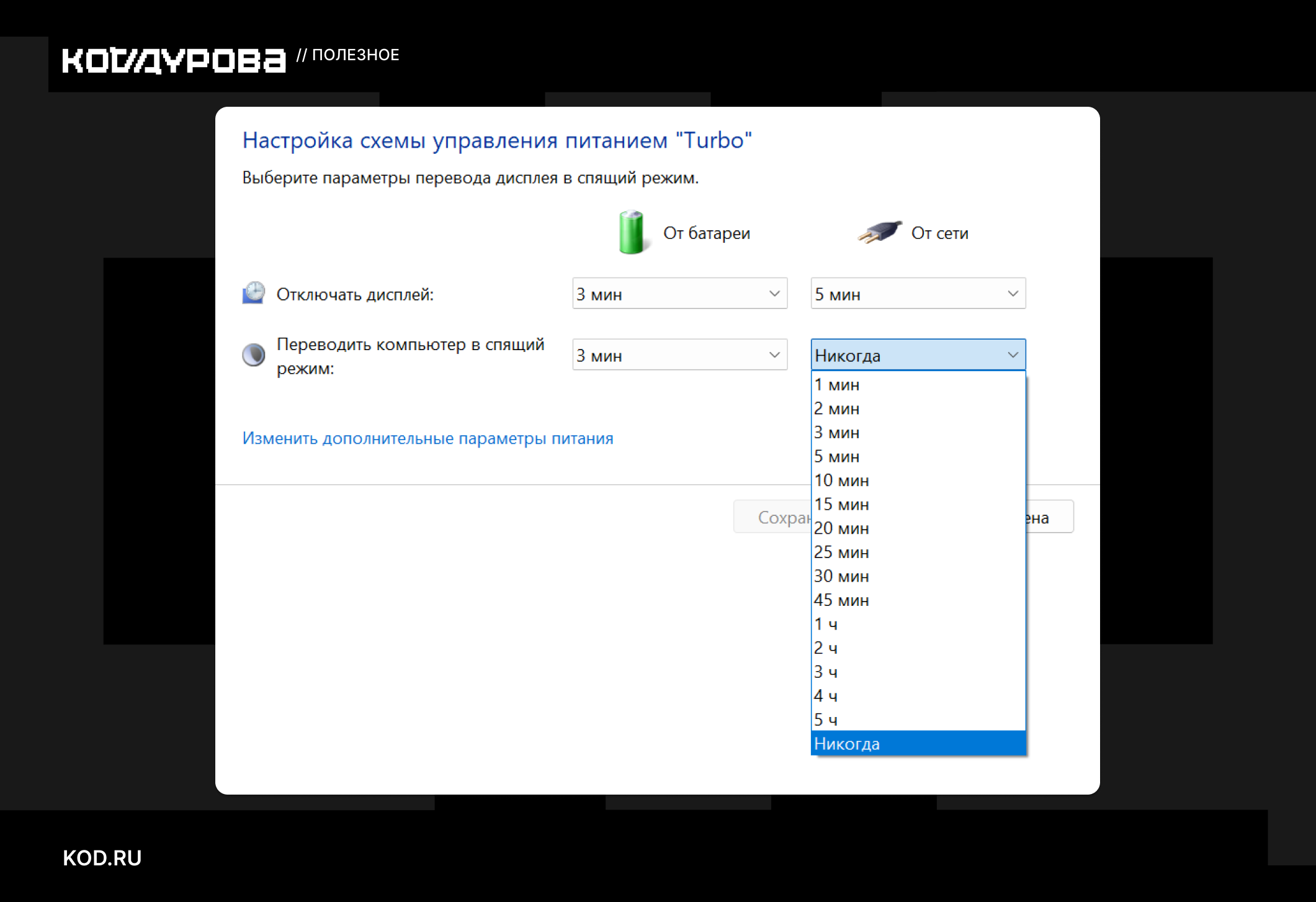The height and width of the screenshot is (902, 1316).
Task: Click the KOD.RU footer text
Action: coord(102,857)
